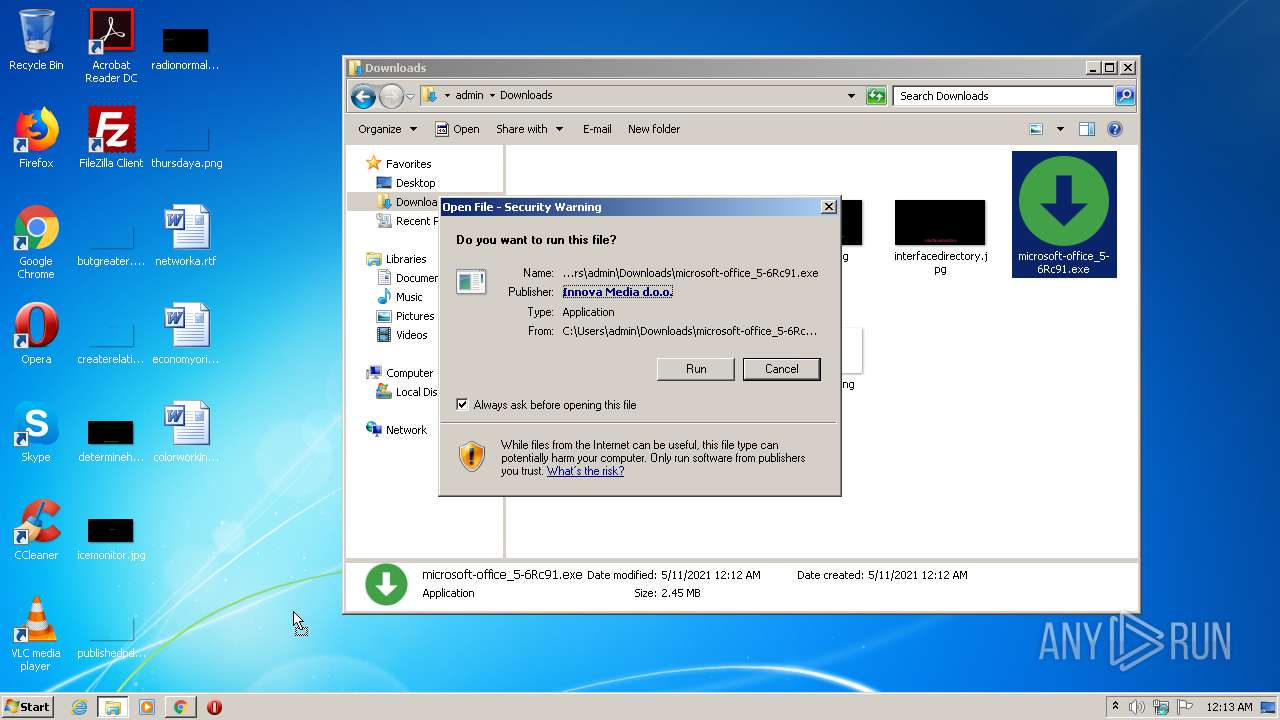Click E-mail in the Explorer toolbar
This screenshot has width=1280, height=720.
click(x=597, y=129)
